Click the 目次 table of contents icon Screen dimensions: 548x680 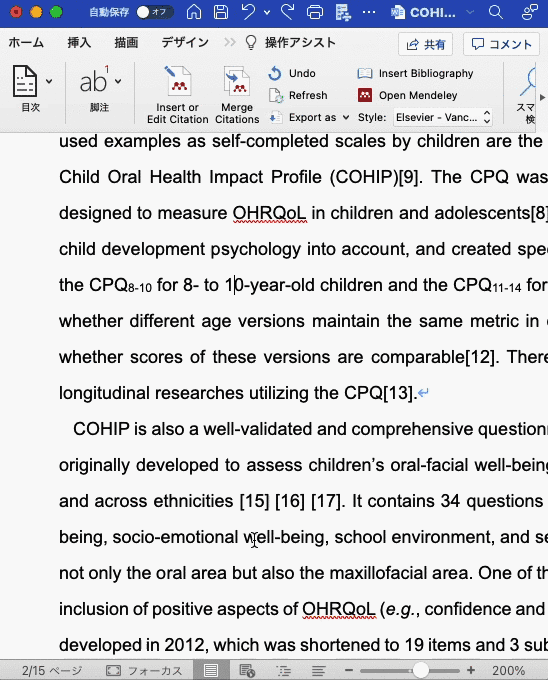pyautogui.click(x=25, y=81)
